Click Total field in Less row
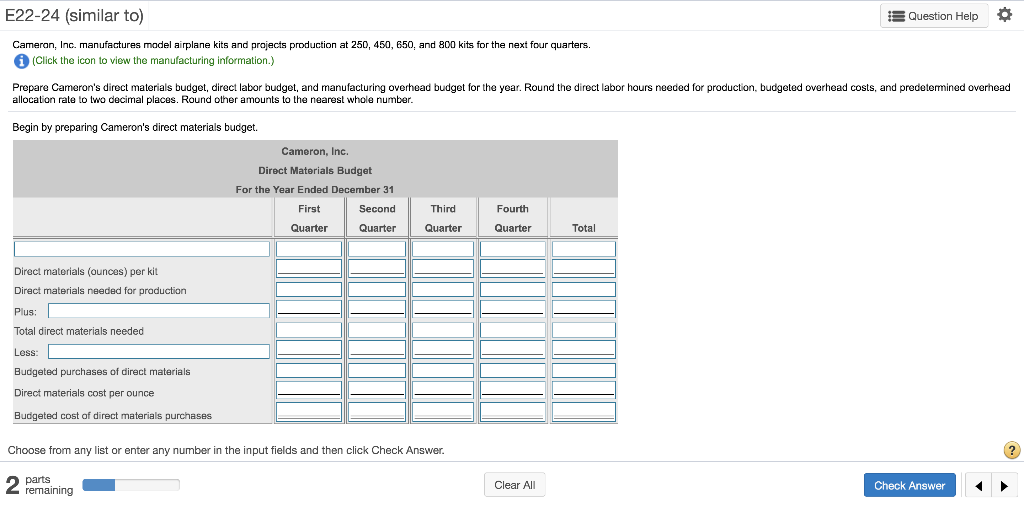 pyautogui.click(x=583, y=349)
